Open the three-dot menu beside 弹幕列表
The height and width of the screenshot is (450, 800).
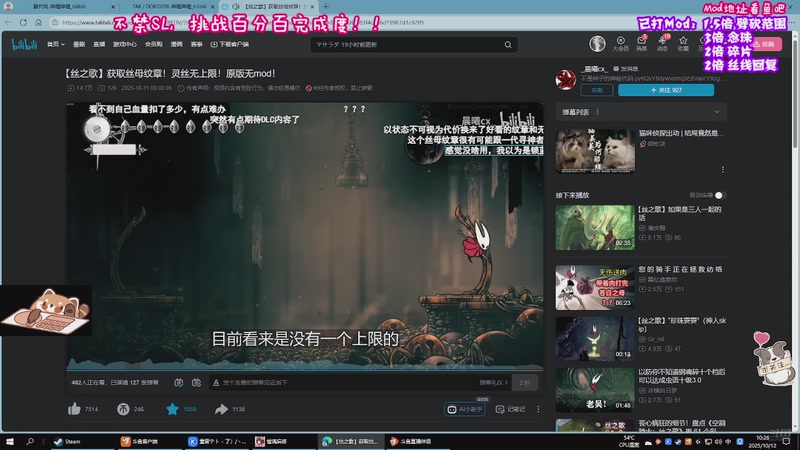point(597,112)
